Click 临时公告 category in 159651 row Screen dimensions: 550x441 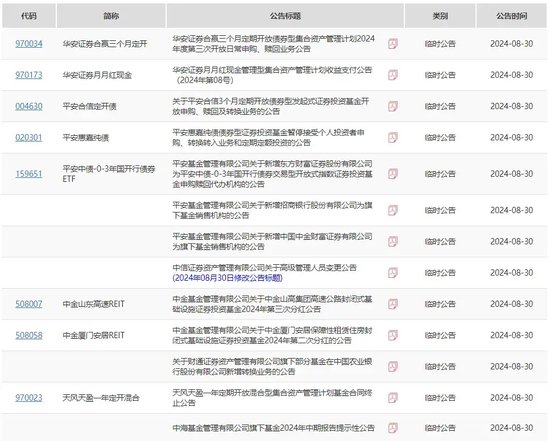click(440, 174)
